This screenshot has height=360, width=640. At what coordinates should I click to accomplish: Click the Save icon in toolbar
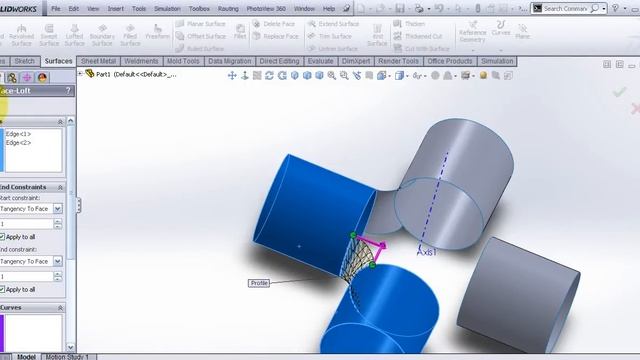pyautogui.click(x=400, y=8)
